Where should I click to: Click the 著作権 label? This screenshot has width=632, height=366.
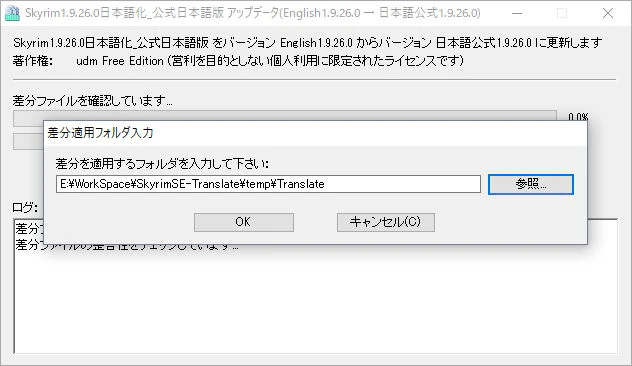point(33,61)
